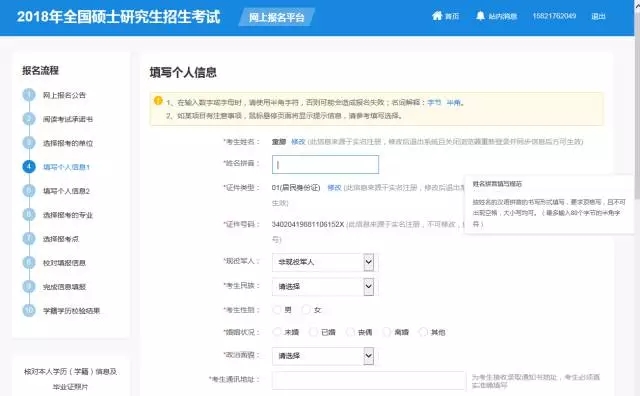Open notifications via bell icon
Image resolution: width=640 pixels, height=396 pixels.
[x=480, y=16]
